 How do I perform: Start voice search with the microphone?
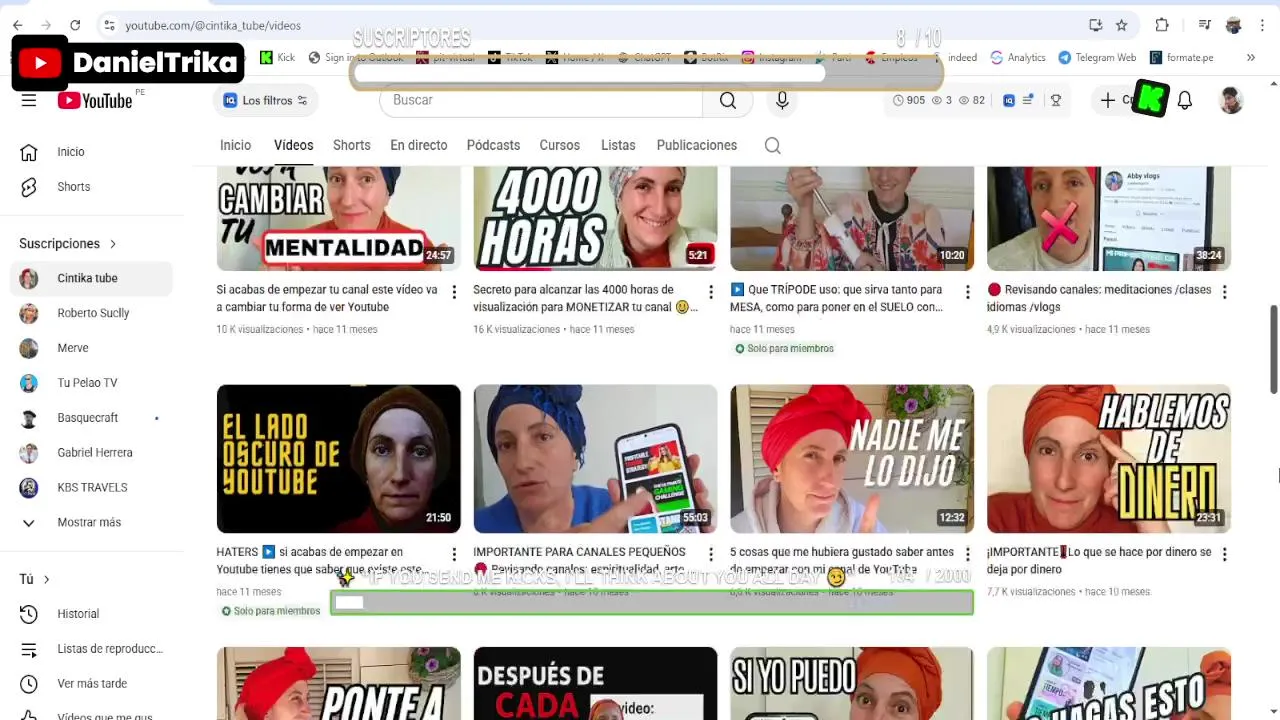coord(782,100)
